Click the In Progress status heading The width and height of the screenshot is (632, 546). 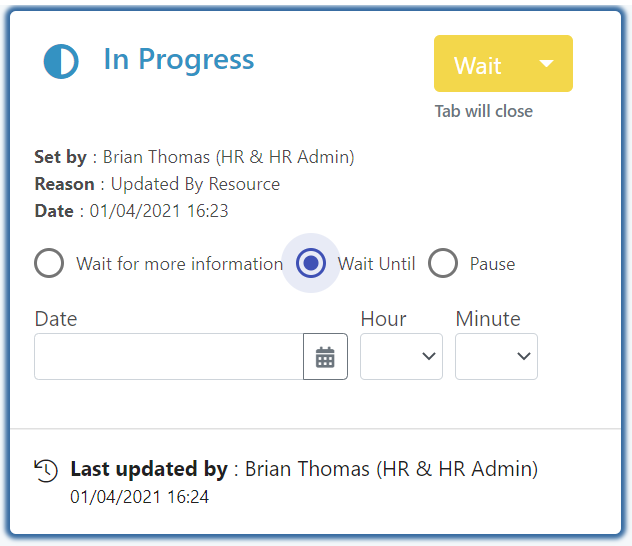[x=179, y=59]
